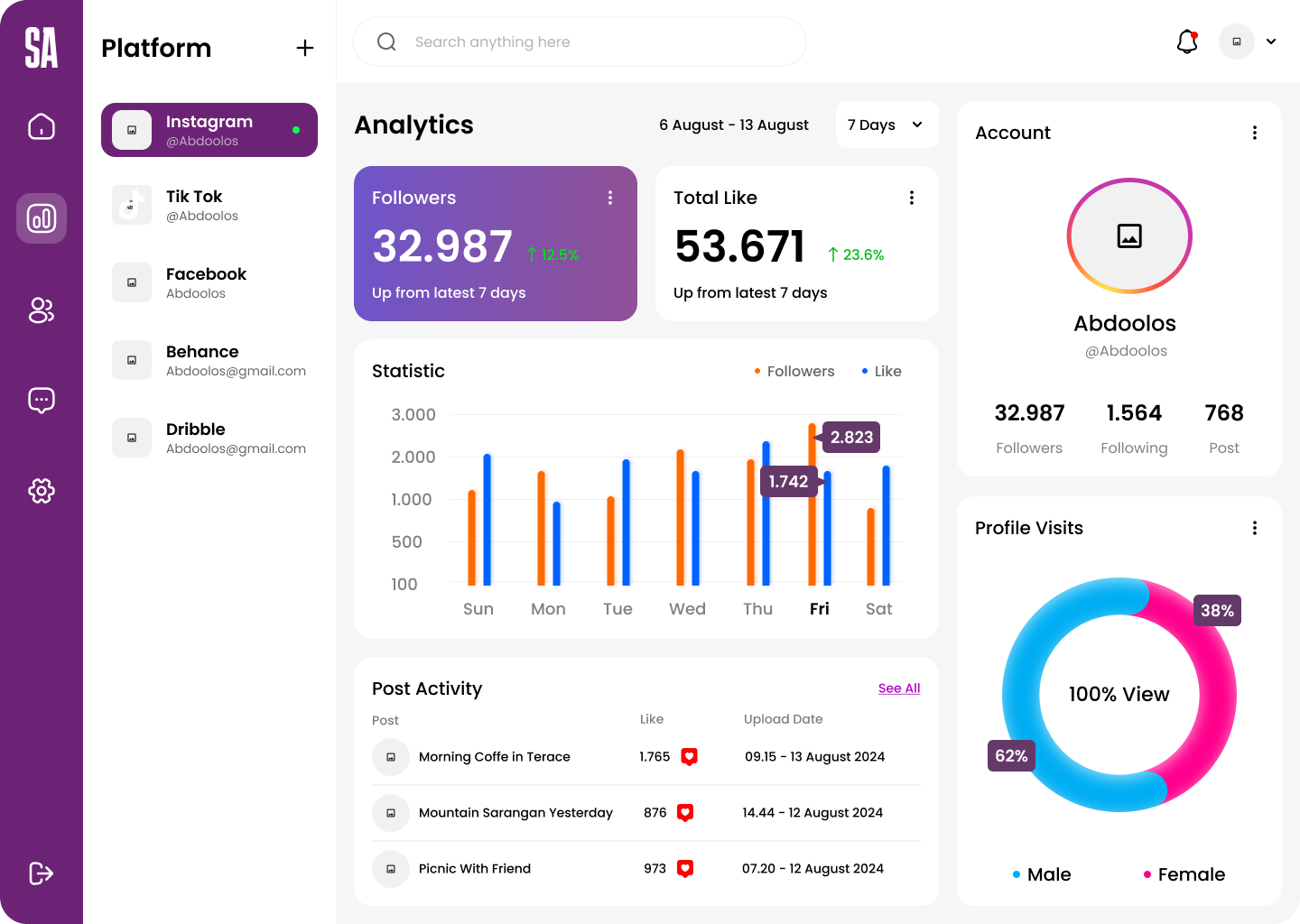
Task: Click the SA logo in sidebar
Action: click(42, 48)
